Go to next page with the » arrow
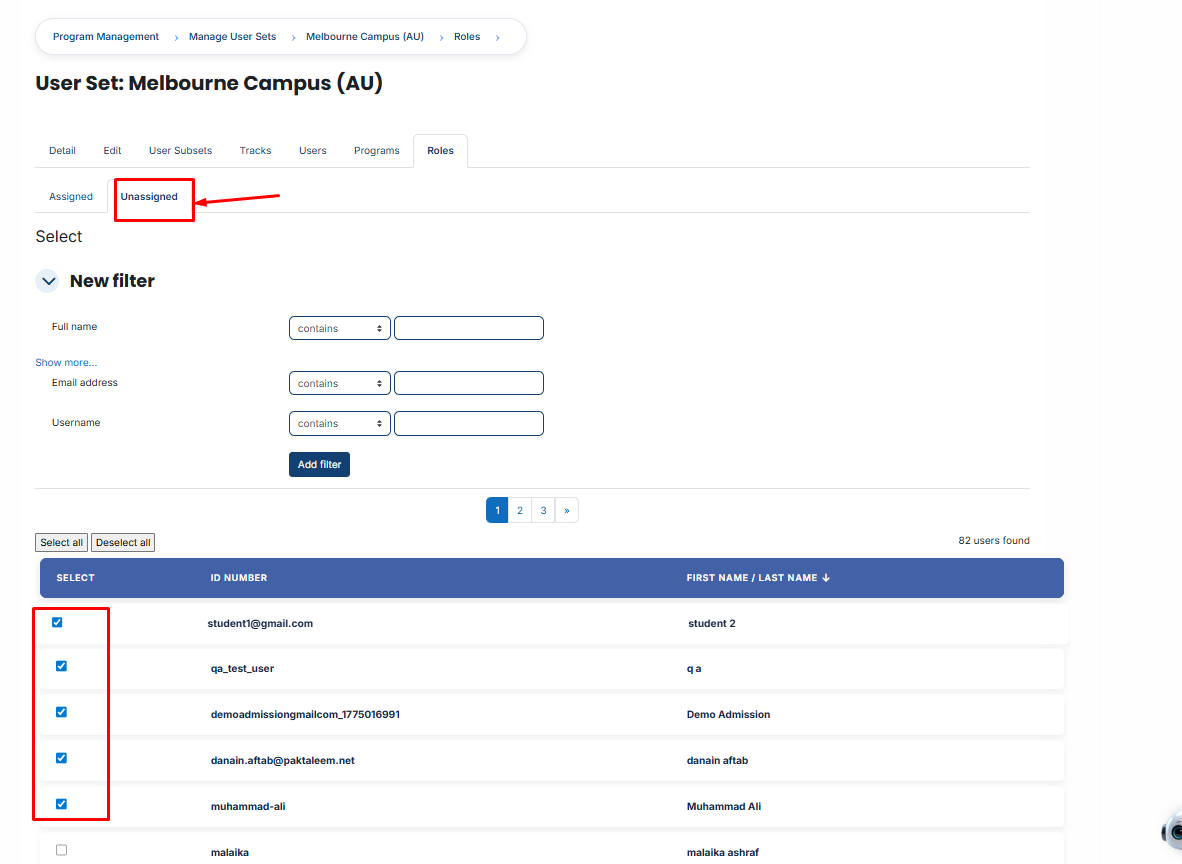 coord(567,510)
